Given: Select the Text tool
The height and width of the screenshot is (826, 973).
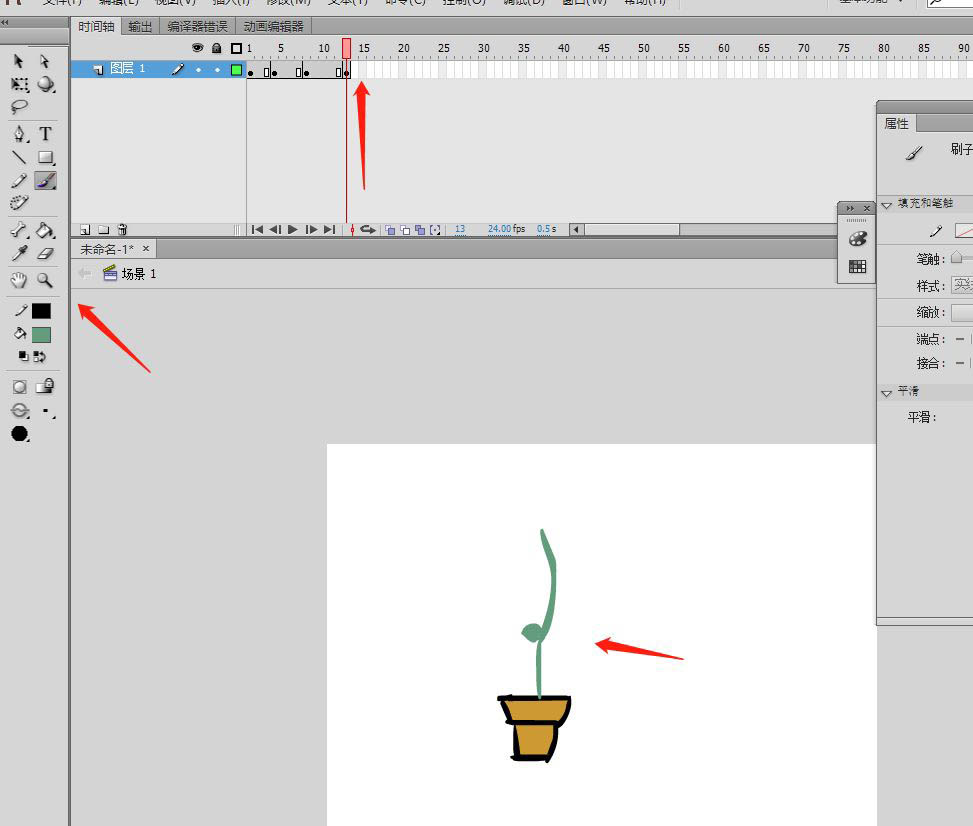Looking at the screenshot, I should tap(45, 133).
